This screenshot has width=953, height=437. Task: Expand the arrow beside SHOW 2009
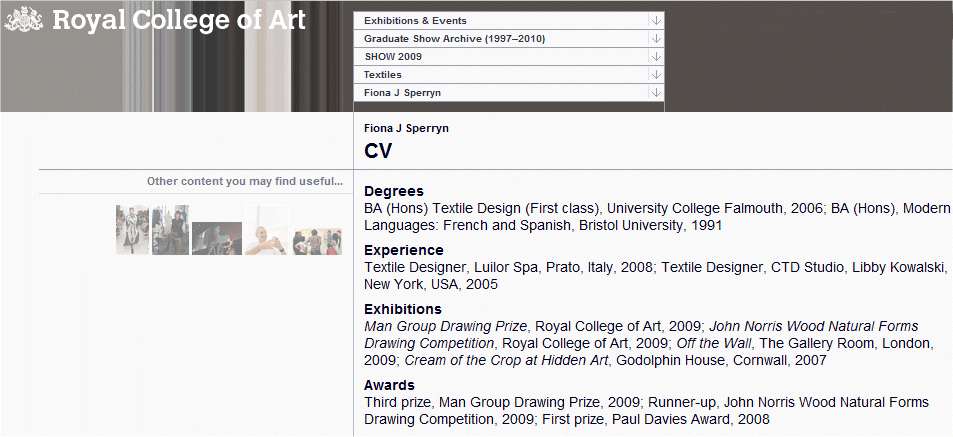656,57
